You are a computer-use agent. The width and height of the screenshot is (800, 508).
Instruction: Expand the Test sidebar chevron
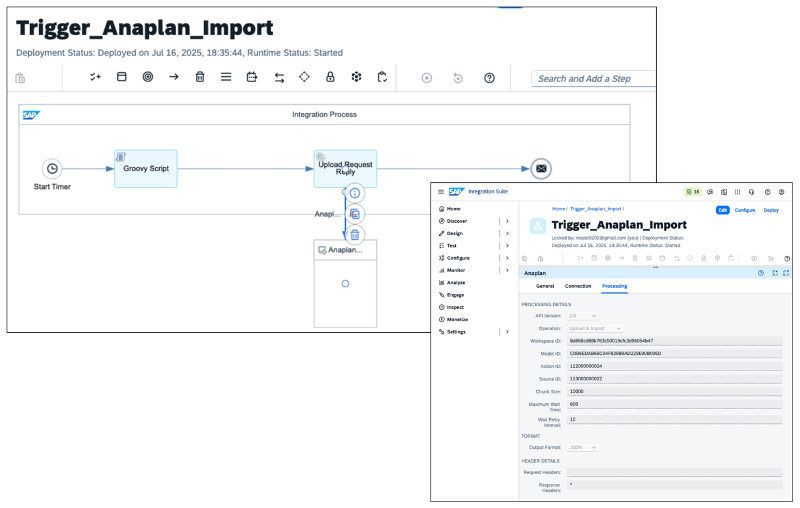507,245
